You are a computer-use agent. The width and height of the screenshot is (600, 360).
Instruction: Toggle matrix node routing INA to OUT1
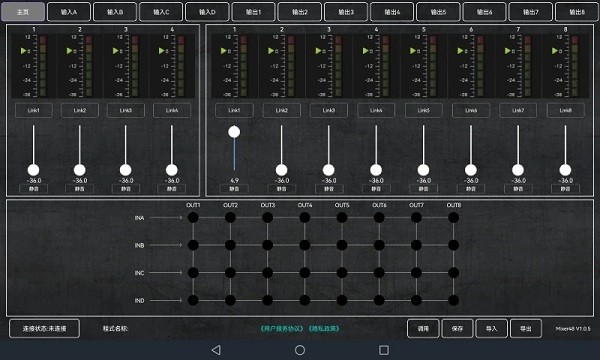point(193,217)
